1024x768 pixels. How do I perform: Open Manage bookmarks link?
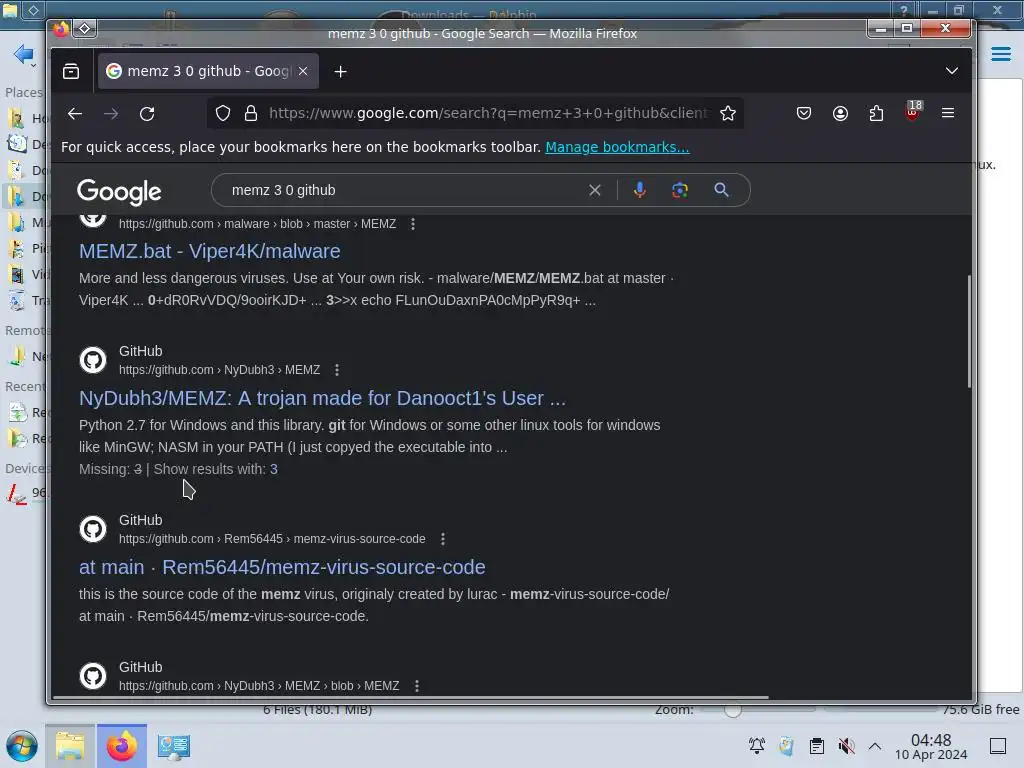(x=617, y=148)
